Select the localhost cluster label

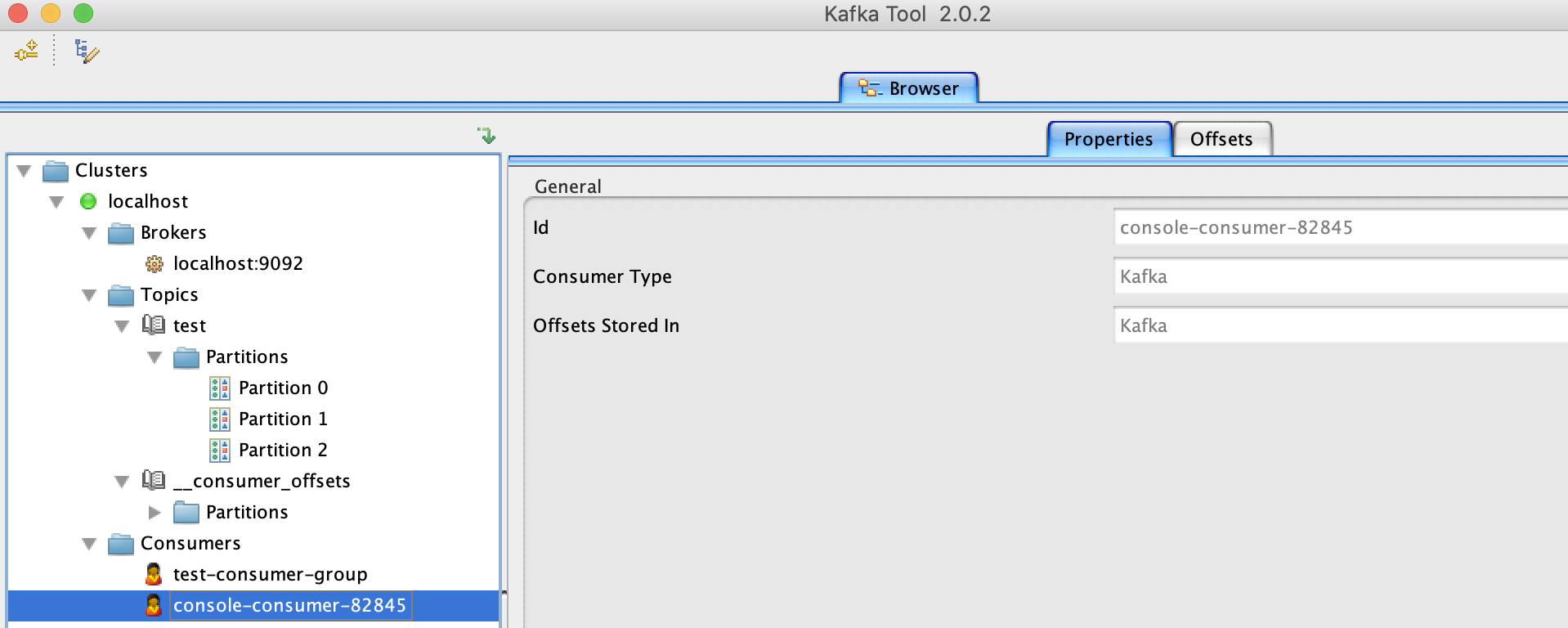148,201
